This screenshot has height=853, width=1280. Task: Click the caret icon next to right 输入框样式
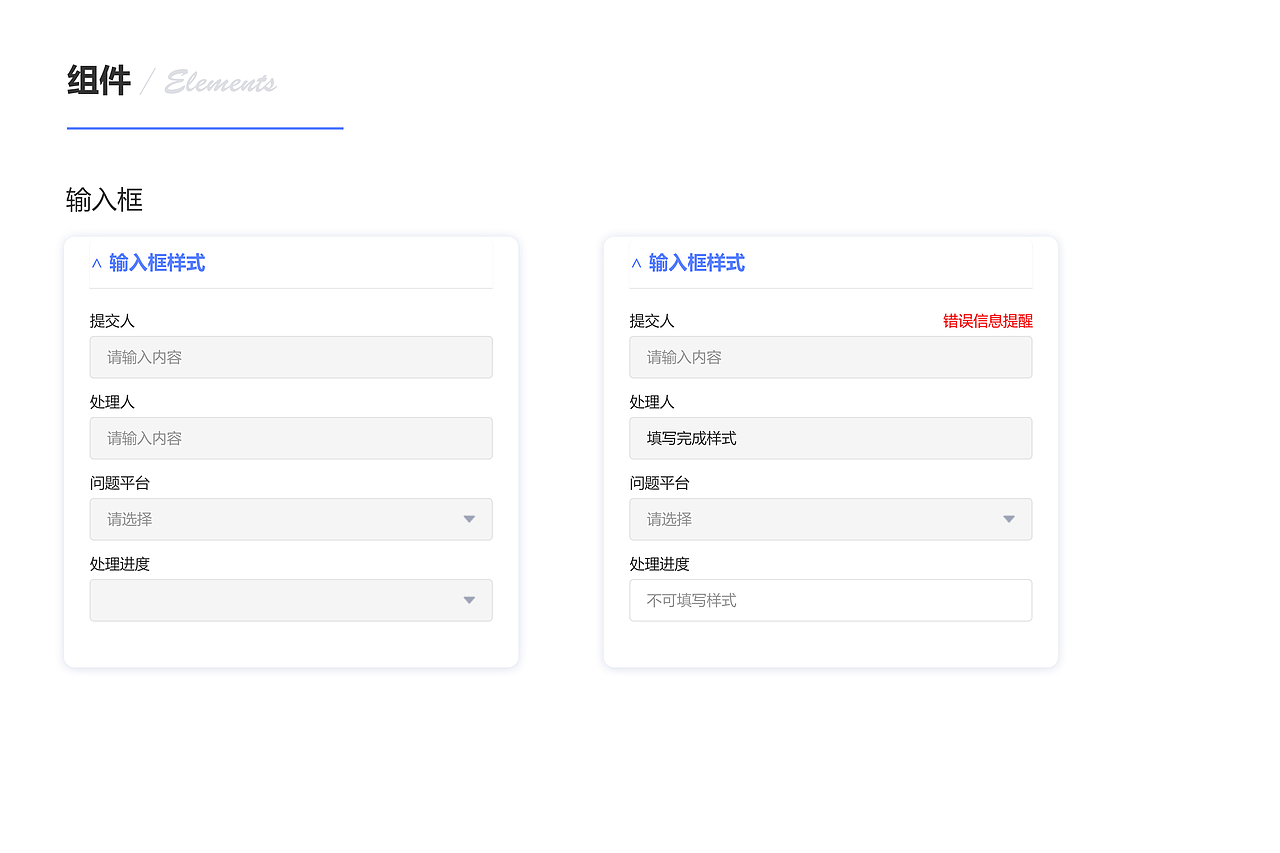pos(635,262)
